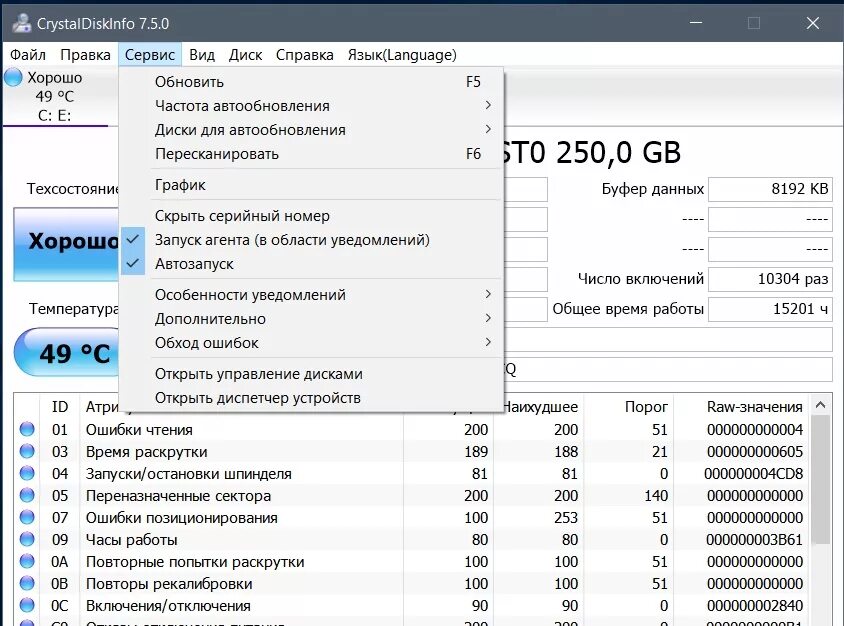Screen dimensions: 844x626
Task: Open the Вид menu
Action: (202, 55)
